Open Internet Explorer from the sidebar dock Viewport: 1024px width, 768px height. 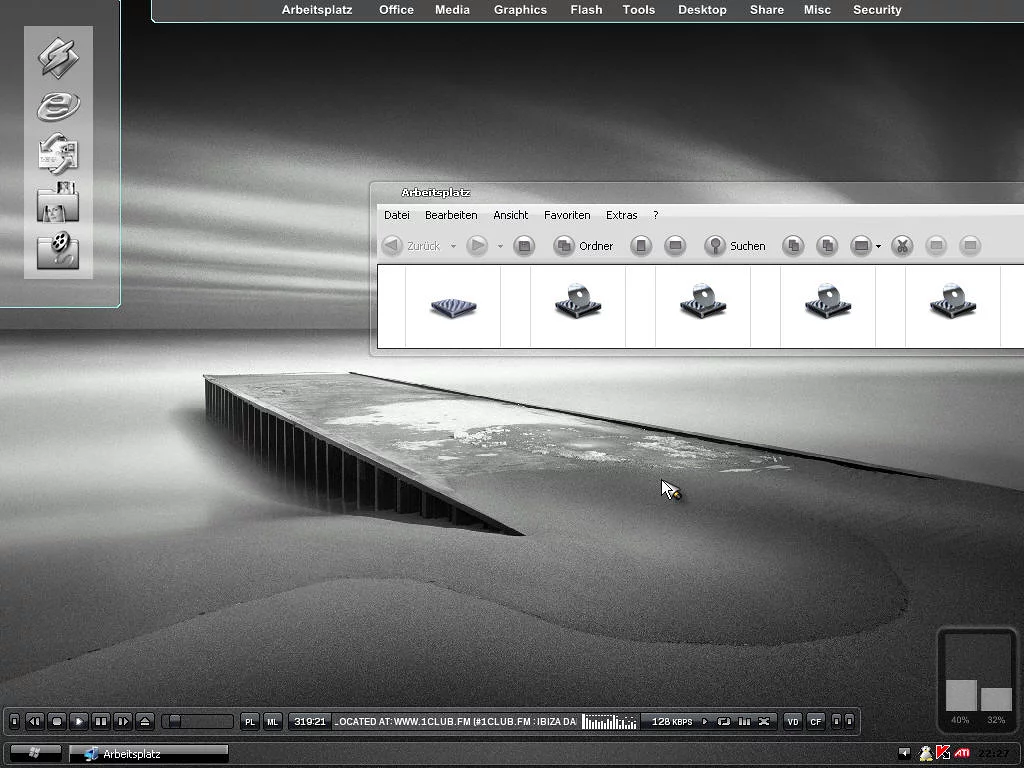58,105
